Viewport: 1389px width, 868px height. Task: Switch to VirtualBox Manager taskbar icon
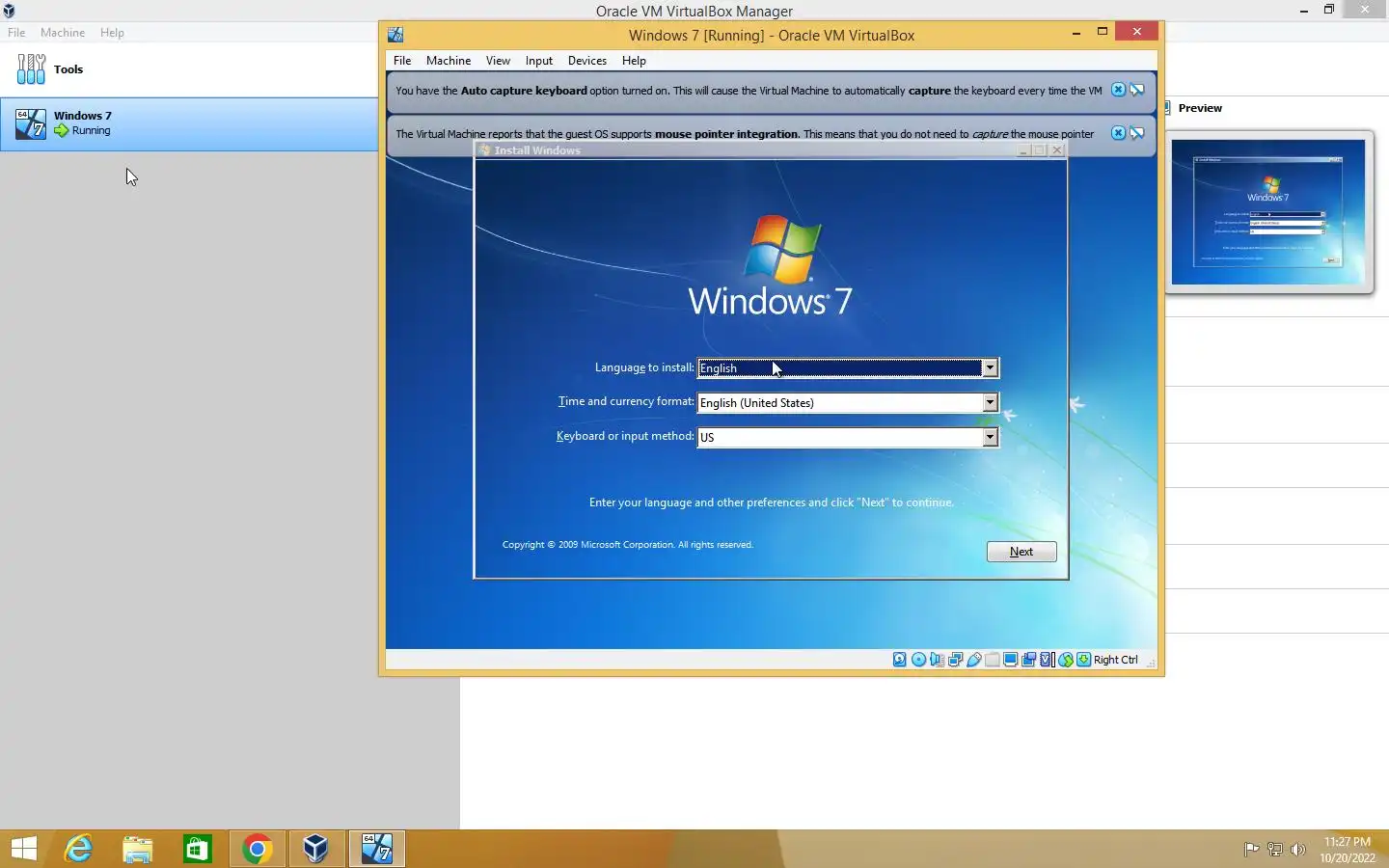[x=315, y=849]
